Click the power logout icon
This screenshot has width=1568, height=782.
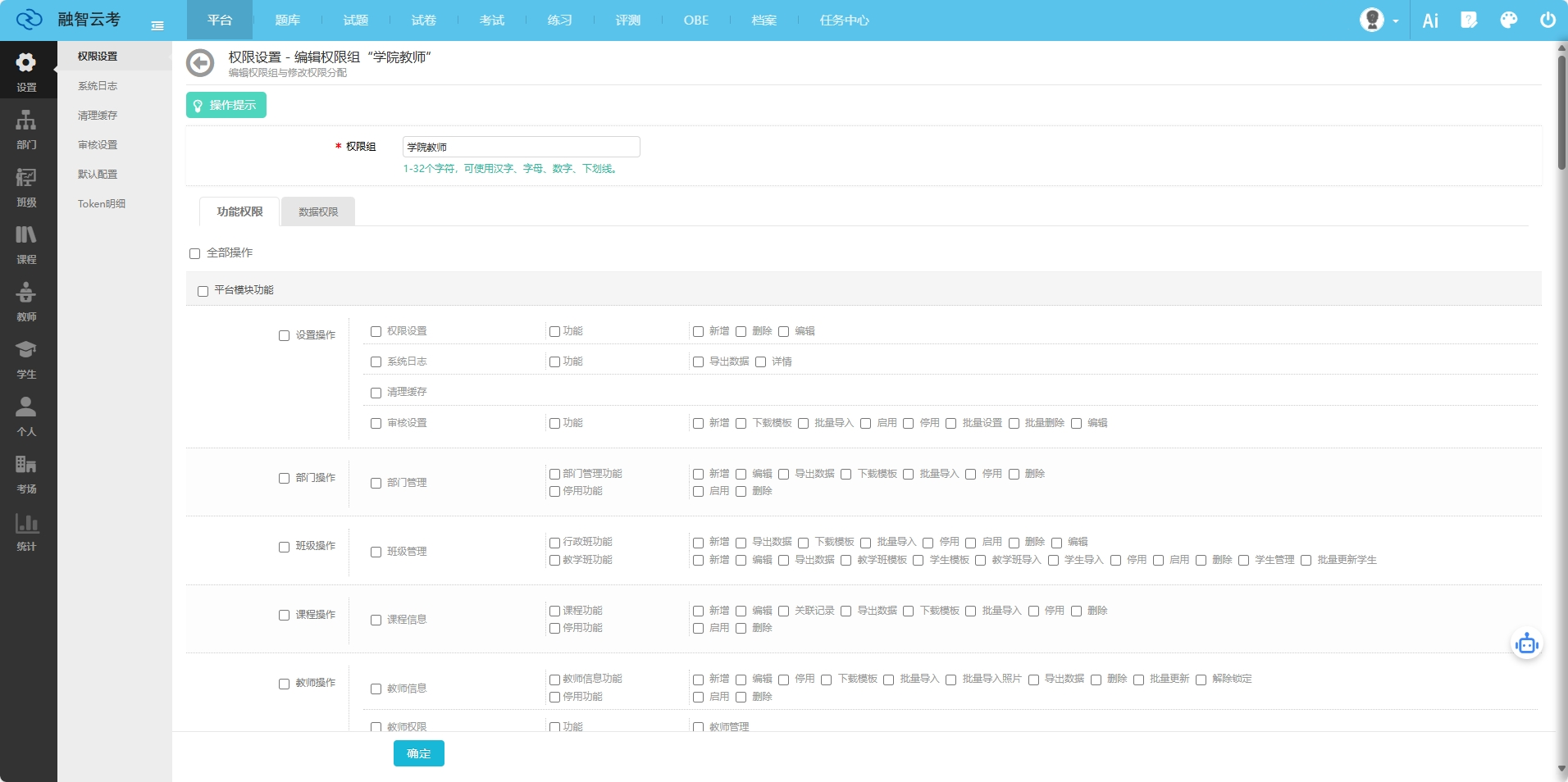1547,20
